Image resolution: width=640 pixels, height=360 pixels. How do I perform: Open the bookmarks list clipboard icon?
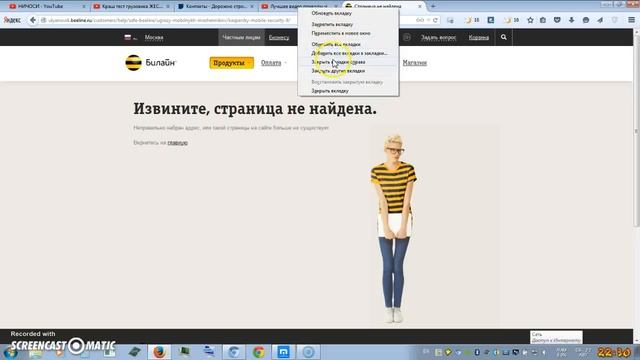tap(543, 20)
